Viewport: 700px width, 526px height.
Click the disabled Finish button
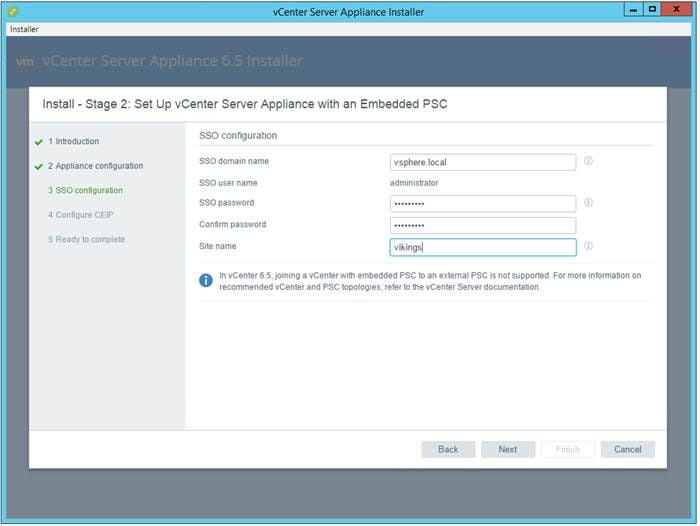(x=568, y=449)
